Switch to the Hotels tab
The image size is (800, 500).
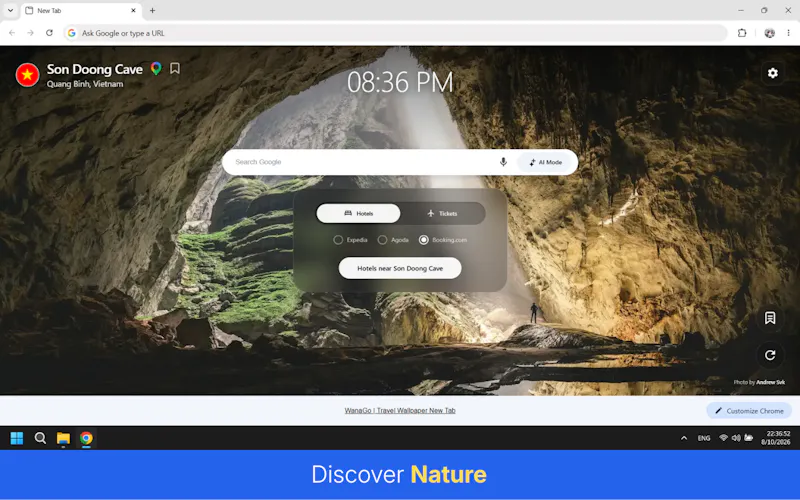358,213
